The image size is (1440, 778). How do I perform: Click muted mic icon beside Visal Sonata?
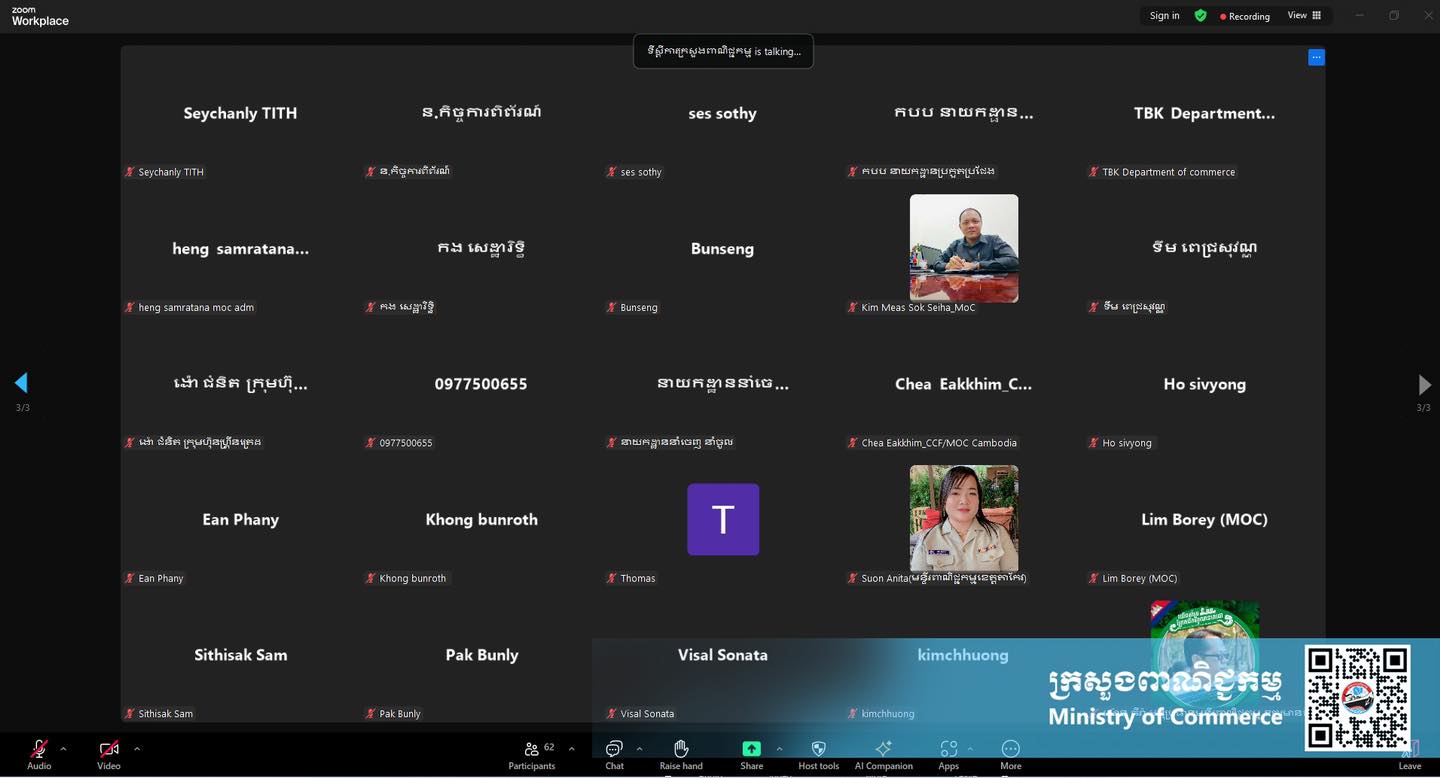click(612, 714)
